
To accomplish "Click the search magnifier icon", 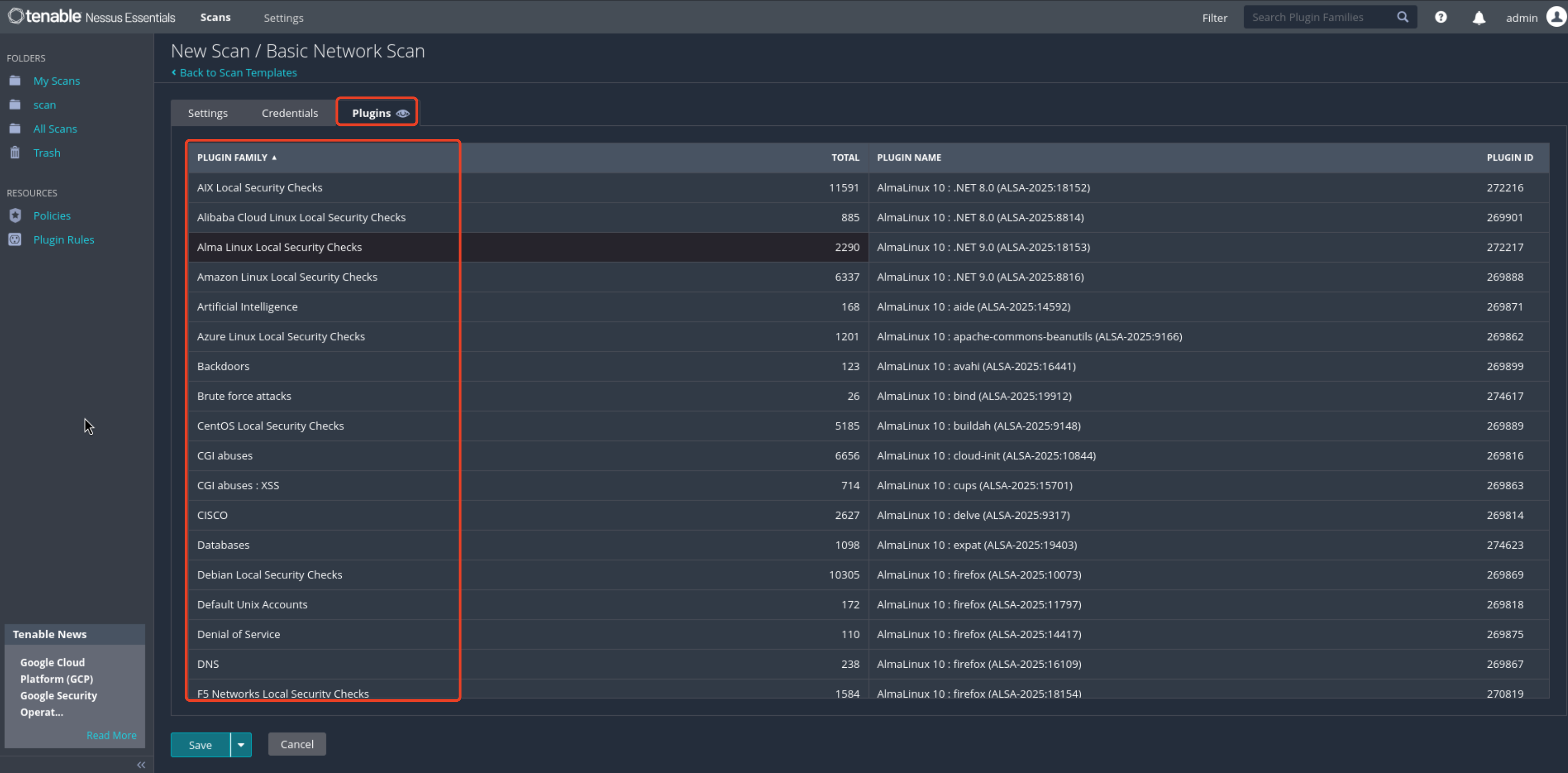I will (1403, 17).
